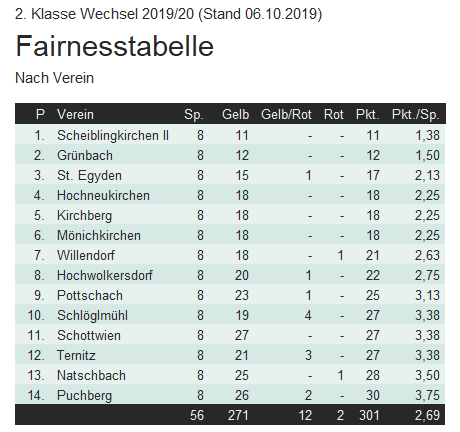The image size is (460, 432).
Task: Select Pottschach in the table
Action: pos(90,296)
